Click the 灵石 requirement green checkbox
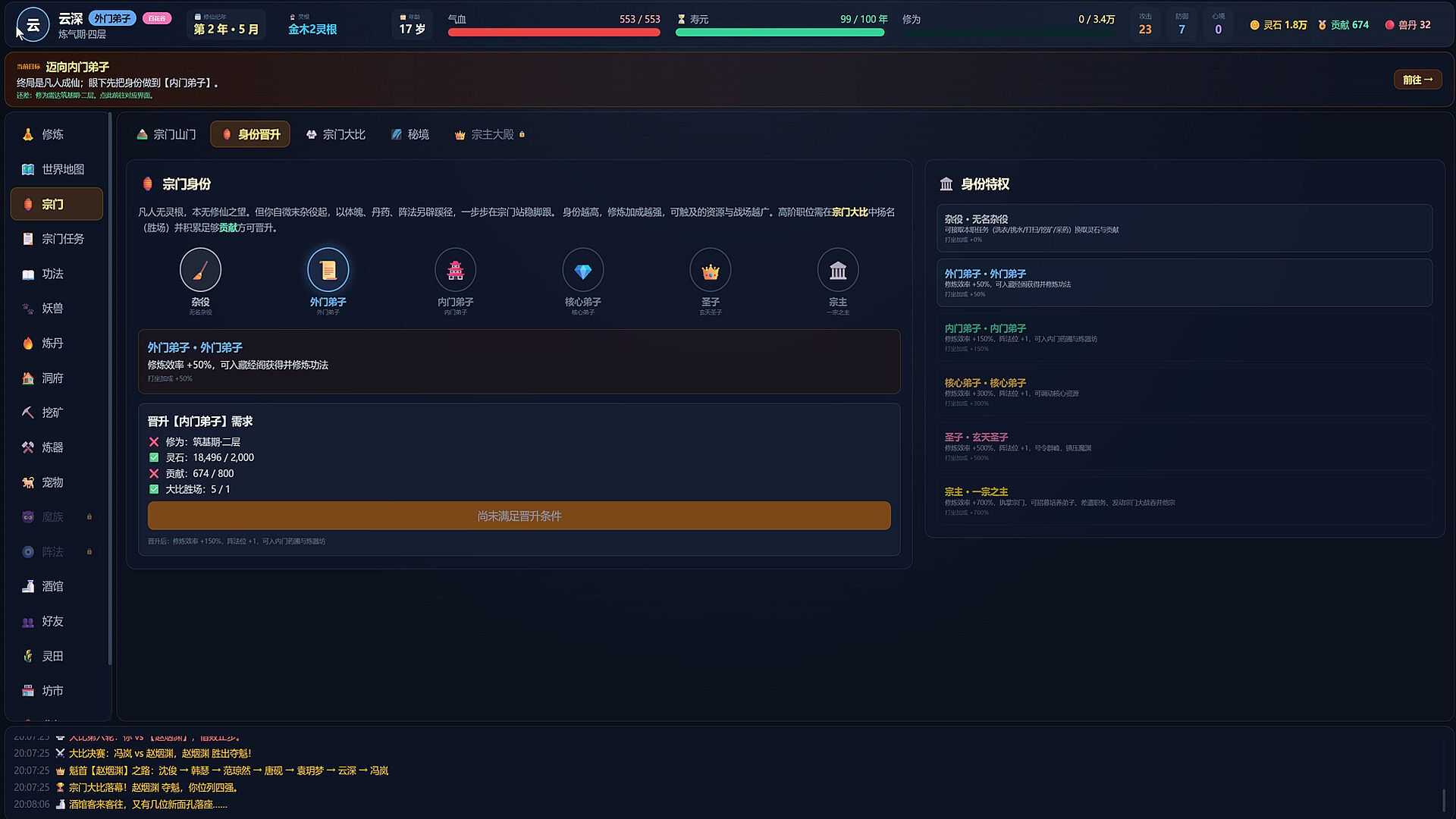Viewport: 1456px width, 819px height. point(154,457)
